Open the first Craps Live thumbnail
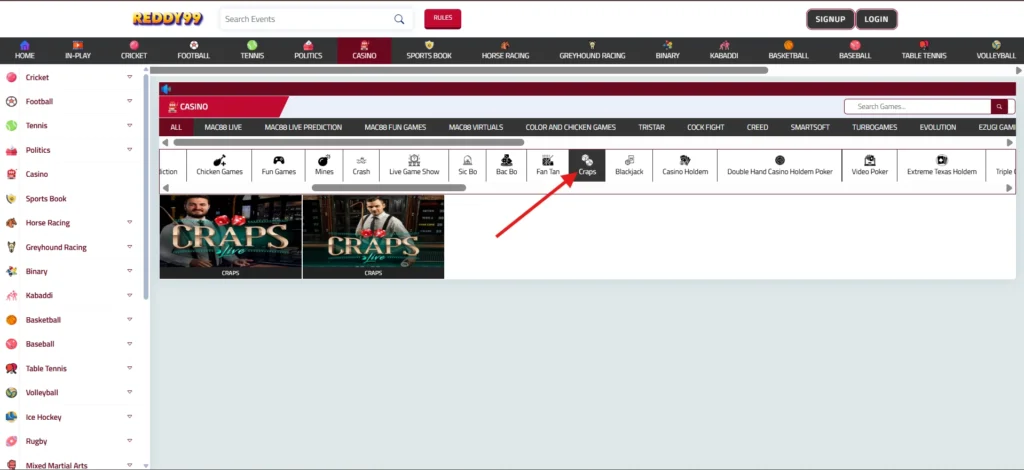This screenshot has height=470, width=1024. [230, 236]
